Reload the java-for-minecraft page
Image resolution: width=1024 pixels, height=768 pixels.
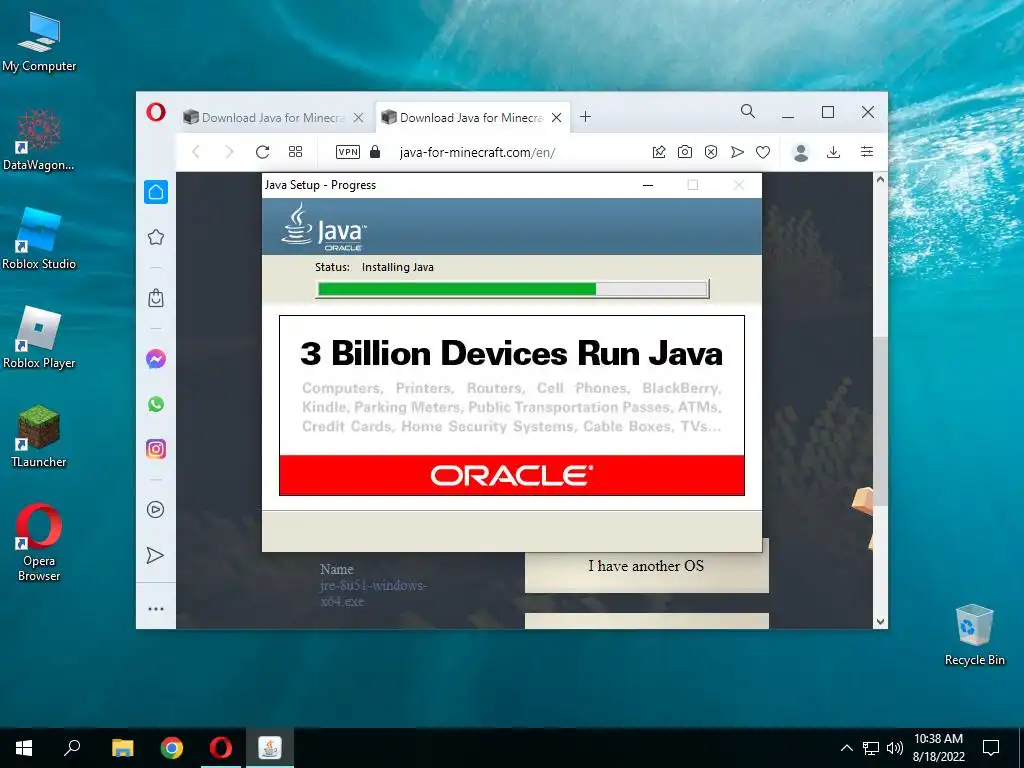click(x=263, y=152)
